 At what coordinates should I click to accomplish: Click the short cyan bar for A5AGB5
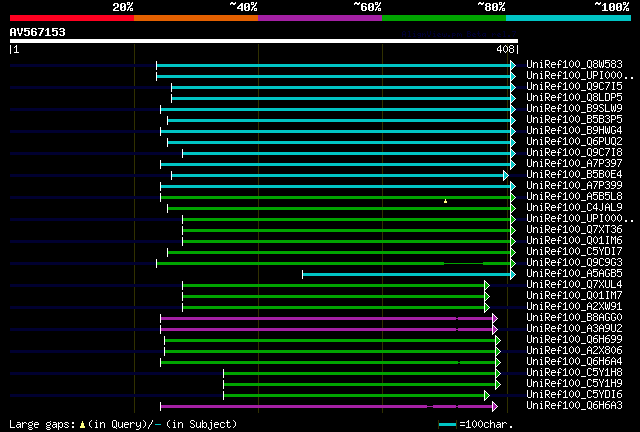pyautogui.click(x=407, y=274)
